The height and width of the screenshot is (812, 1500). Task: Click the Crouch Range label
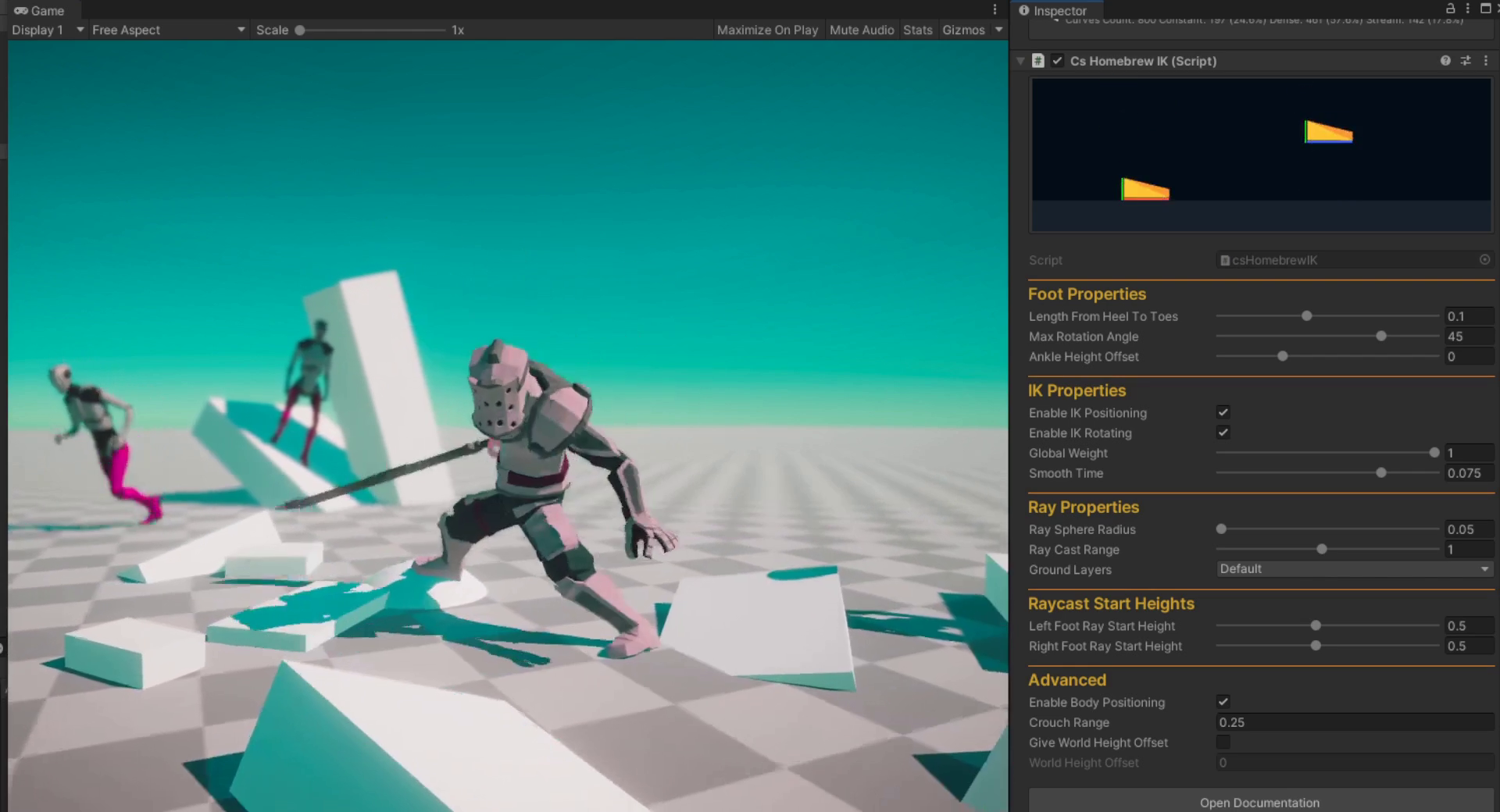pyautogui.click(x=1069, y=722)
